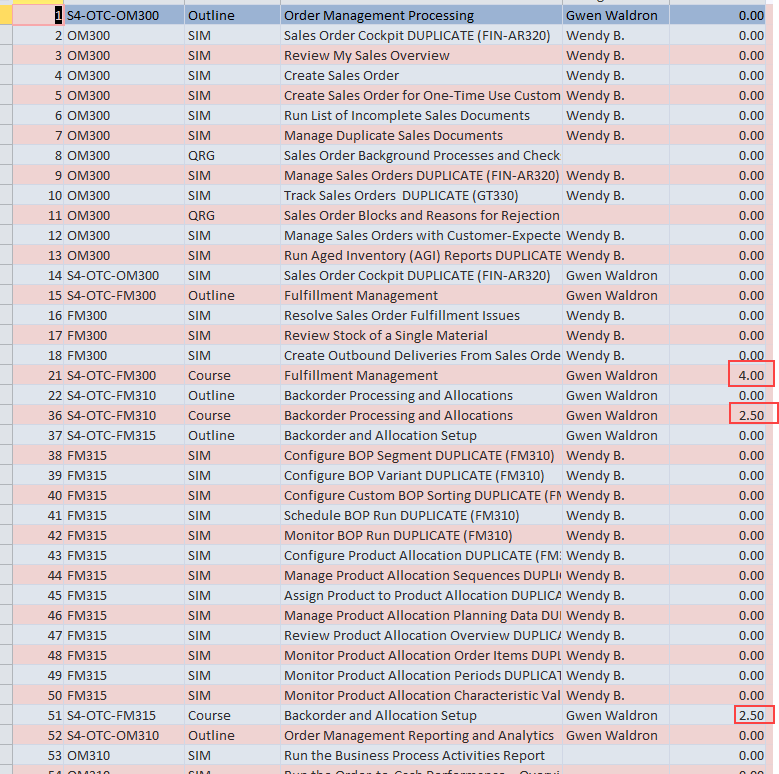Select 'Assign Product to Product Allocation' cell
Screen dimensions: 779x774
tap(421, 596)
